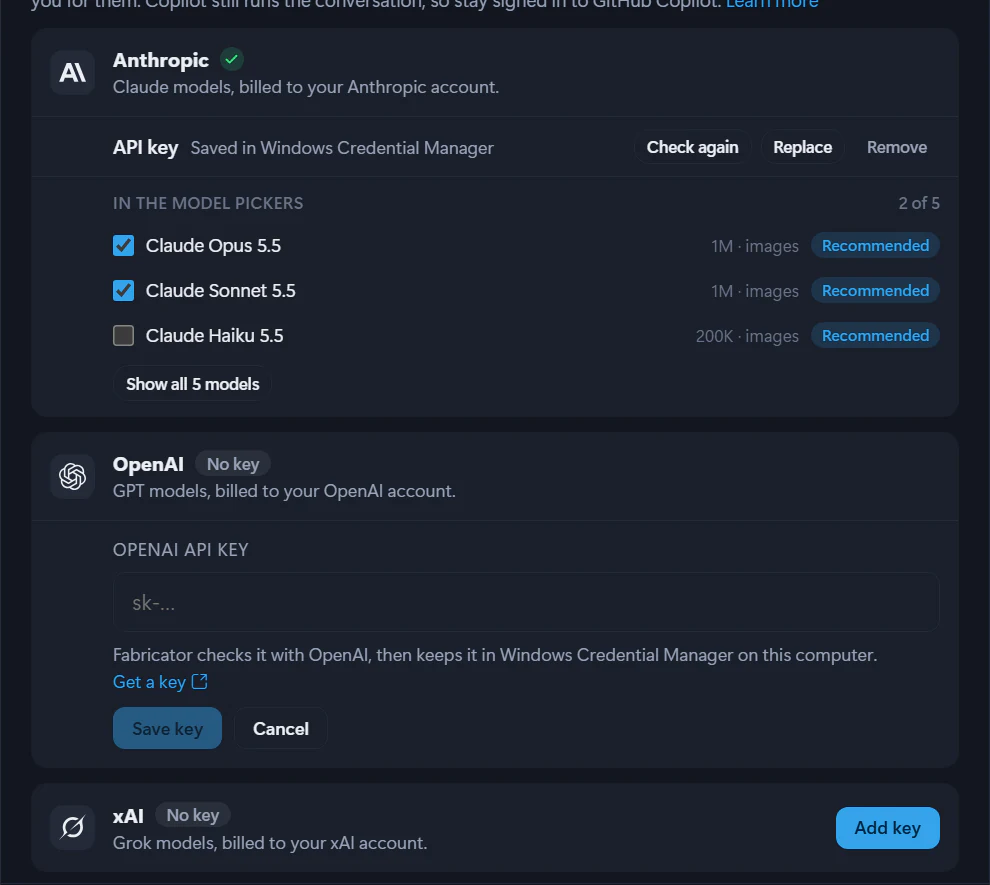990x885 pixels.
Task: Uncheck the Claude Sonnet 5.5 checkbox
Action: tap(124, 290)
